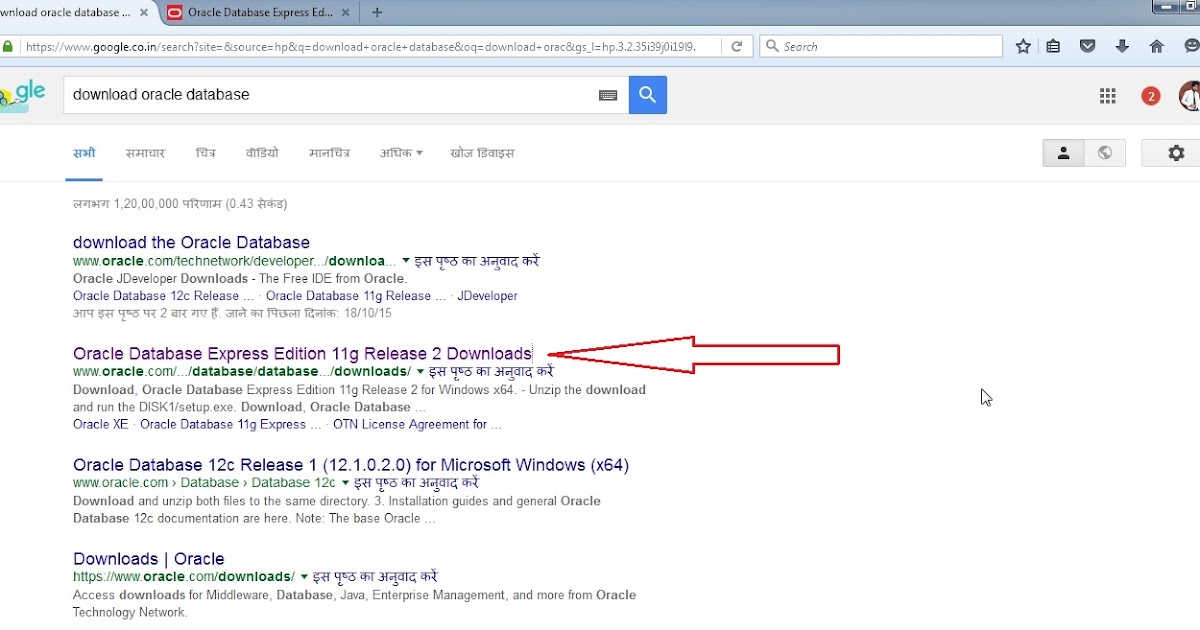This screenshot has height=630, width=1200.
Task: Click the Firefox address bar URL
Action: (360, 46)
